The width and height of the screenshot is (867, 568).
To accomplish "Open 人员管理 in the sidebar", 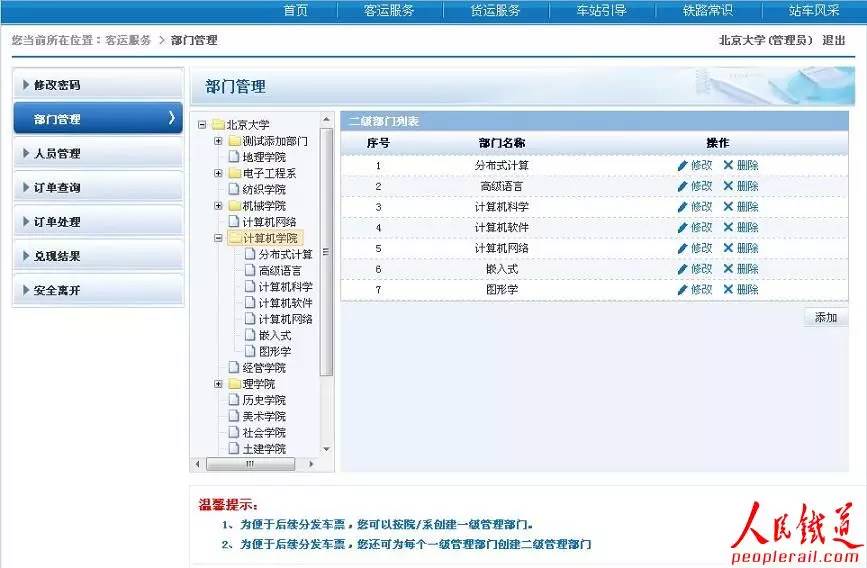I will (98, 153).
